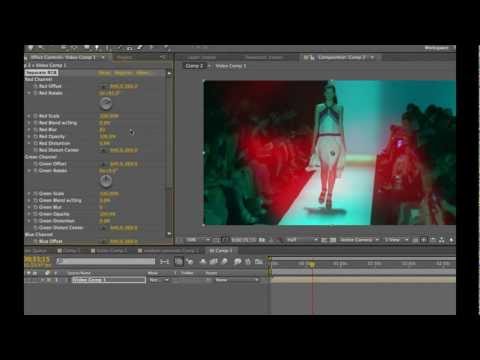Toggle the Green Blur stopwatch

35,207
